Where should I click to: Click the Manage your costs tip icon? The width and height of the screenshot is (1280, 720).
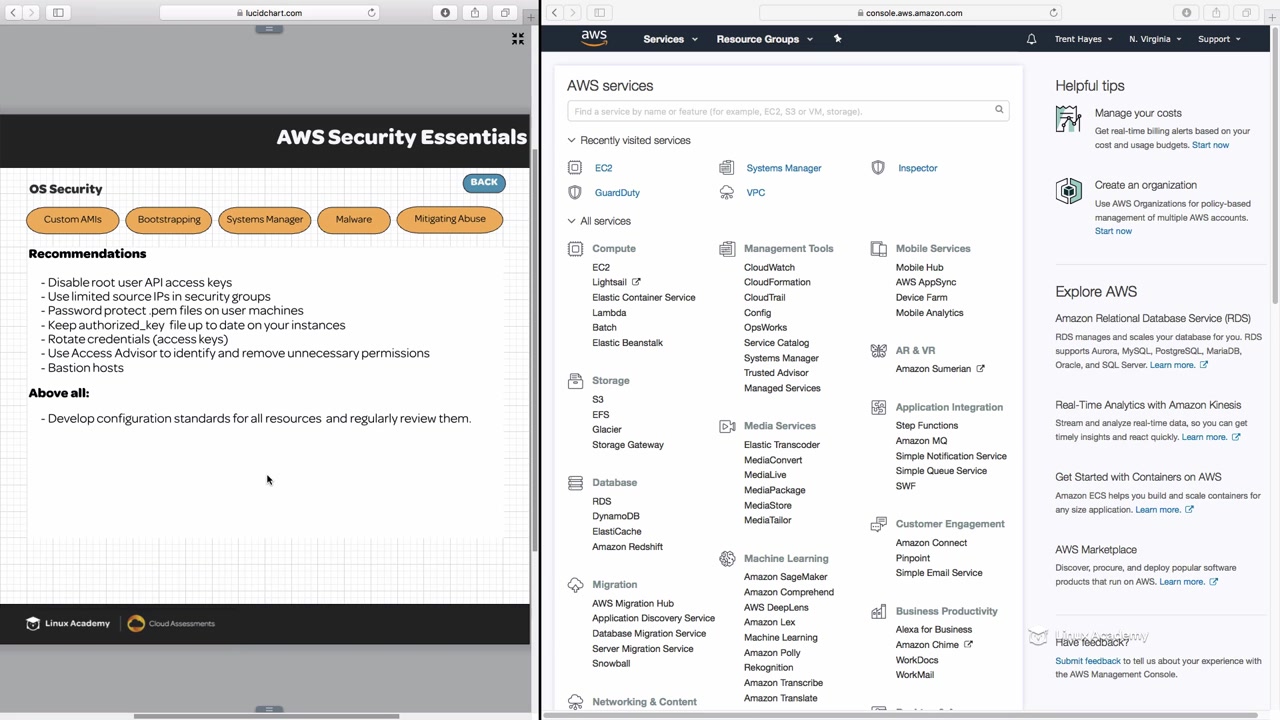coord(1069,119)
